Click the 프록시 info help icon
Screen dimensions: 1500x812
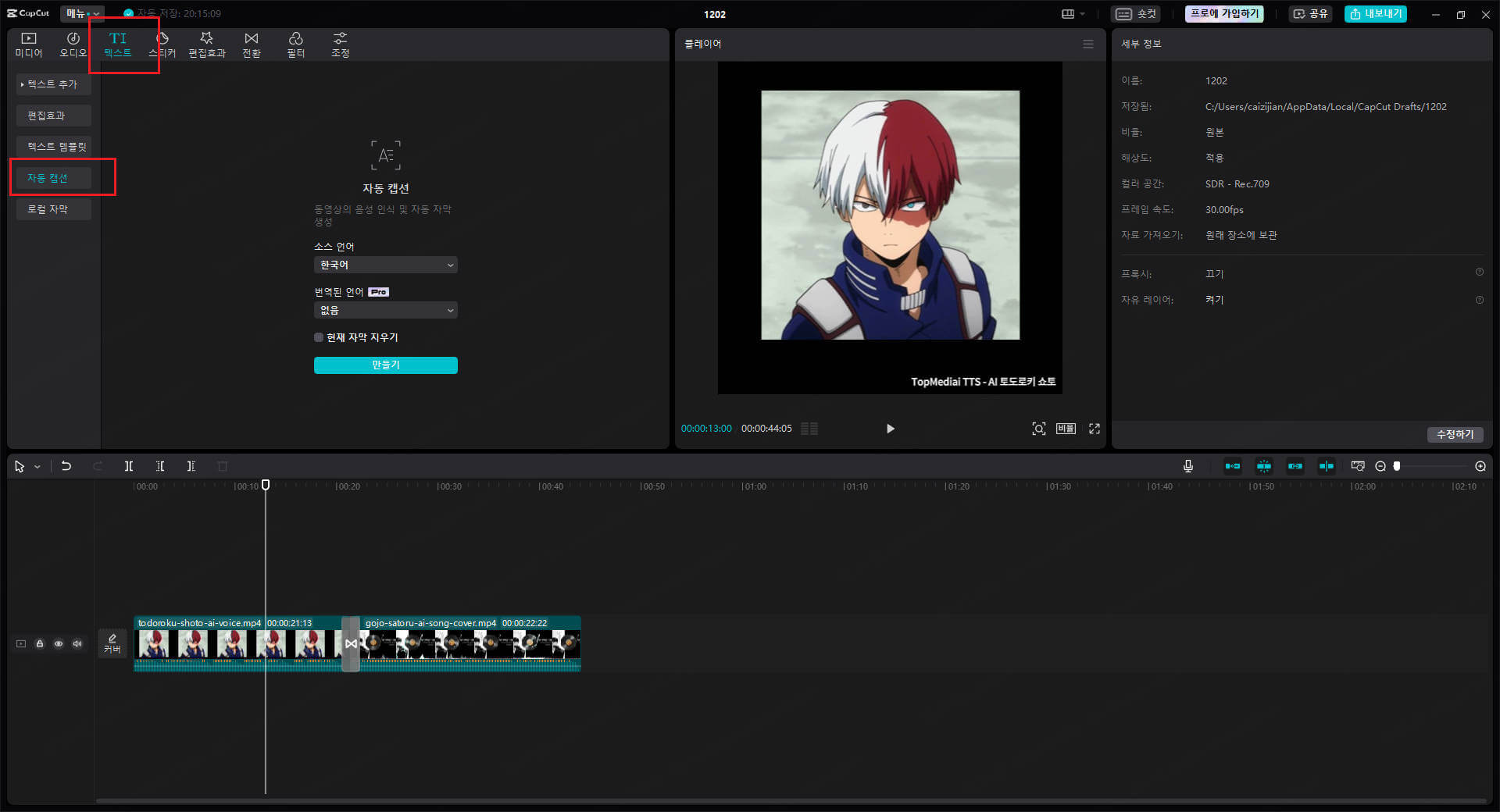point(1480,272)
